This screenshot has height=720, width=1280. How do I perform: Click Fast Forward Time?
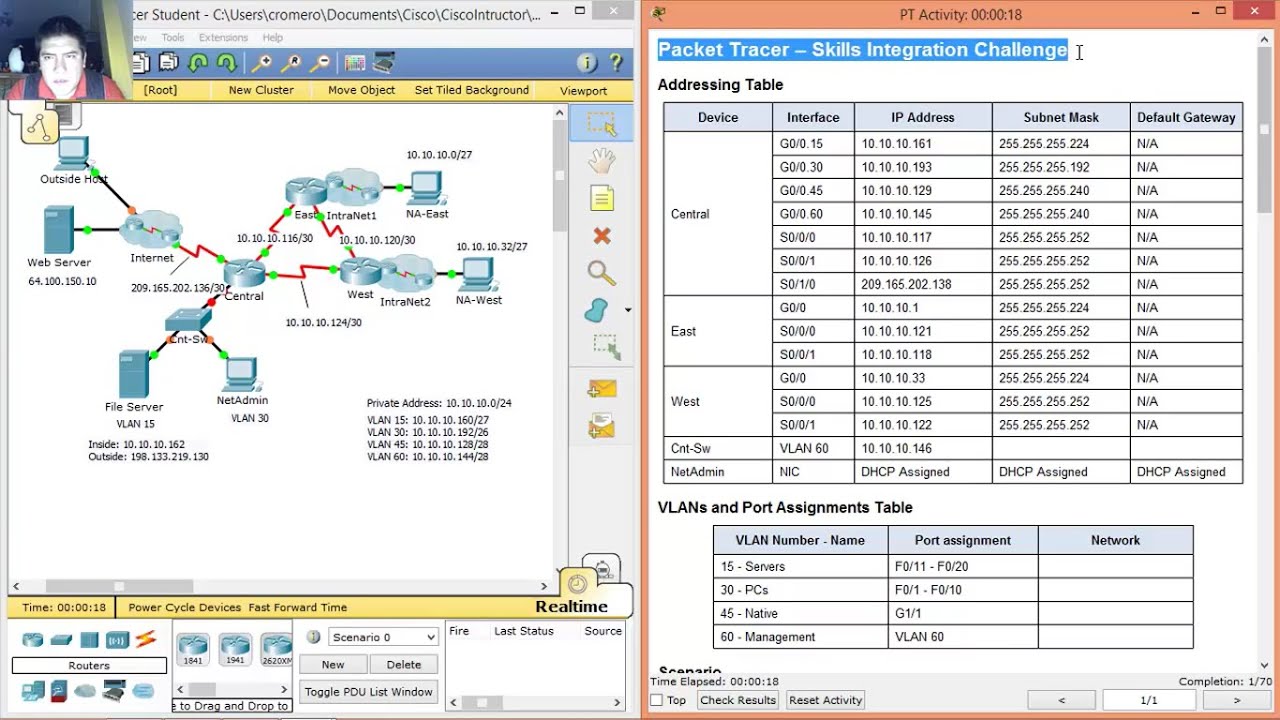pos(298,607)
